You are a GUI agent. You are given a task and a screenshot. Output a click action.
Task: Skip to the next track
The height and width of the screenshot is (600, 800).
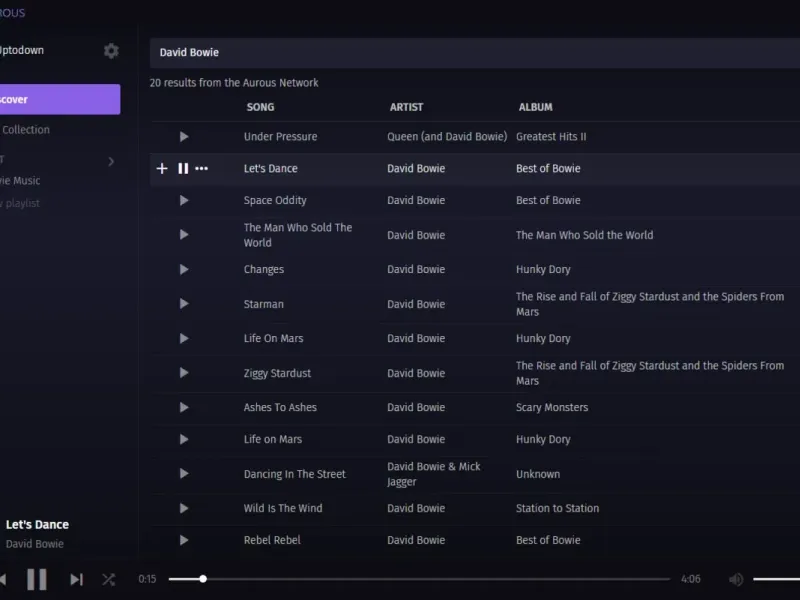tap(76, 579)
